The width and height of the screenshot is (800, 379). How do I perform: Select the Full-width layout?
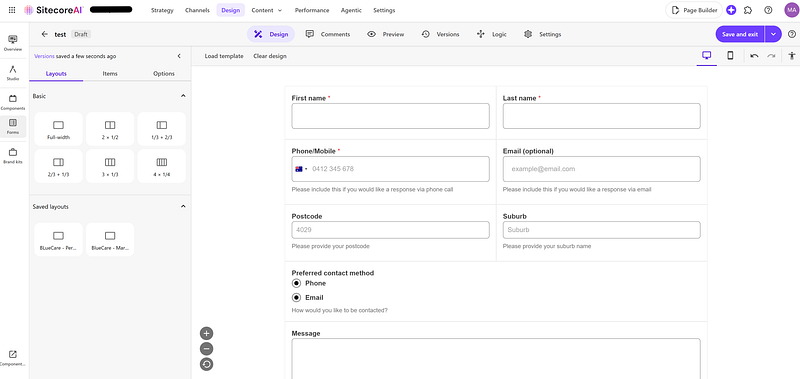58,129
